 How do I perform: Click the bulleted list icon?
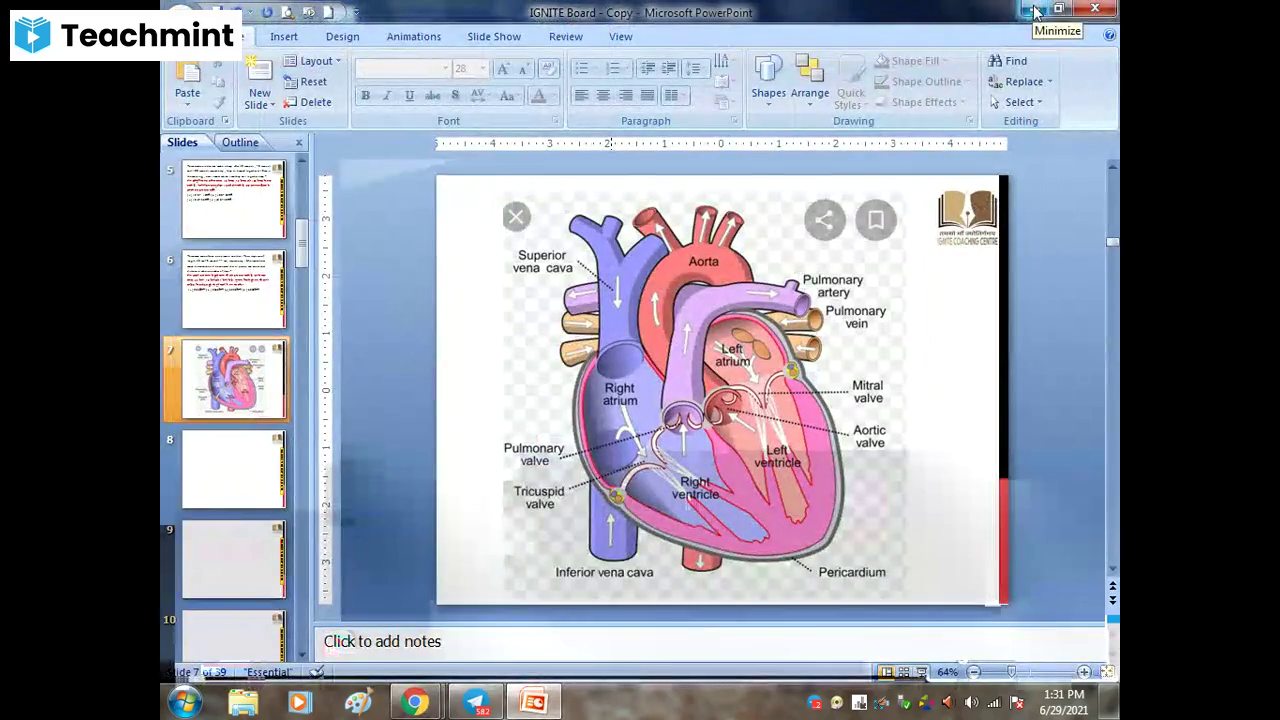pyautogui.click(x=581, y=67)
